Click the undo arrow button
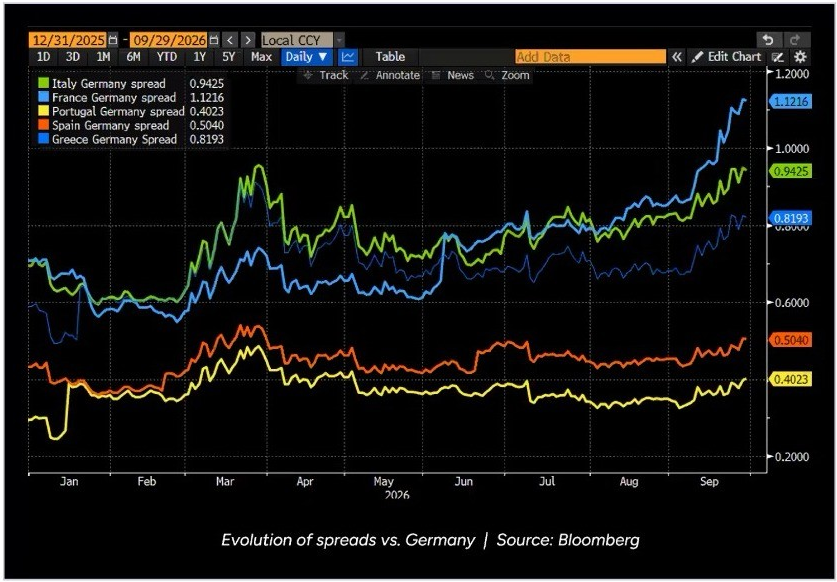837x582 pixels. pyautogui.click(x=768, y=40)
